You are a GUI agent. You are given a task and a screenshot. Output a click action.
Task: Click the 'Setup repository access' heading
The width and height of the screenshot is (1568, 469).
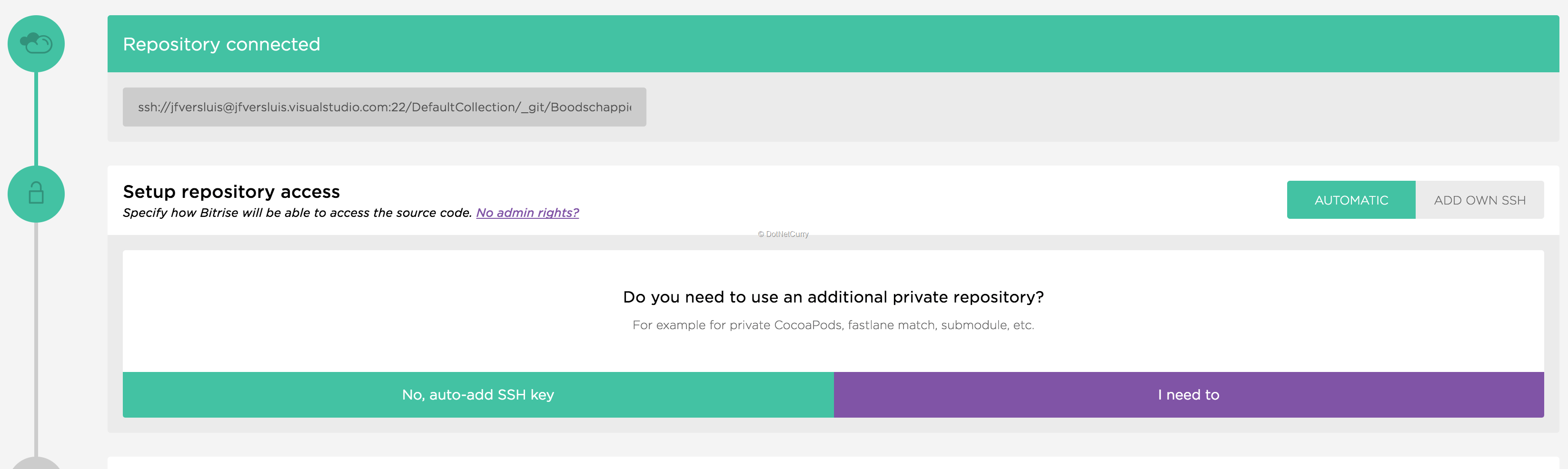click(231, 192)
